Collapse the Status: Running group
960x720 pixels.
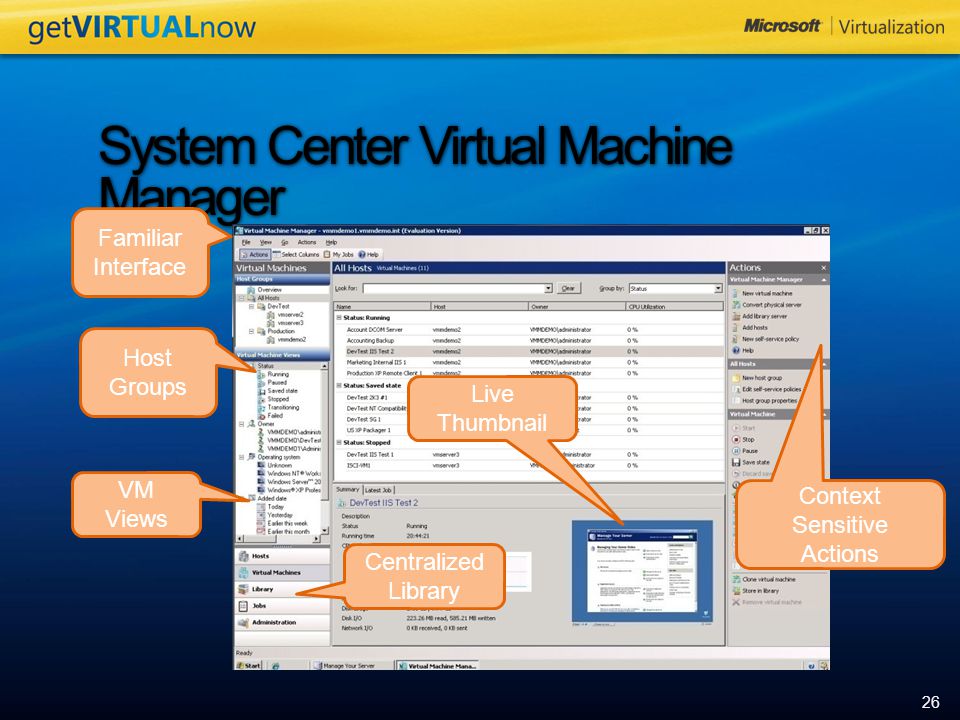tap(339, 318)
